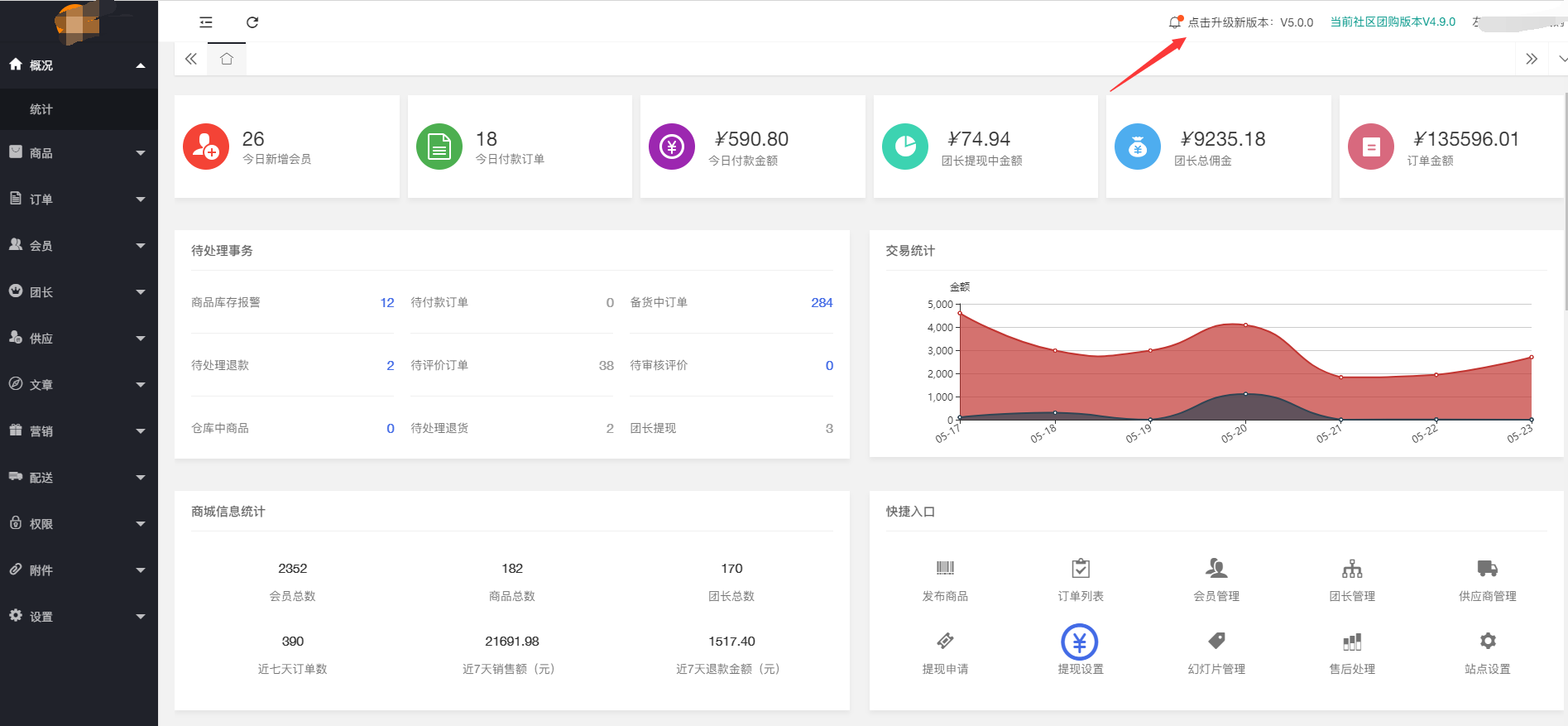This screenshot has height=726, width=1568.
Task: Click the refresh icon in top bar
Action: [252, 22]
